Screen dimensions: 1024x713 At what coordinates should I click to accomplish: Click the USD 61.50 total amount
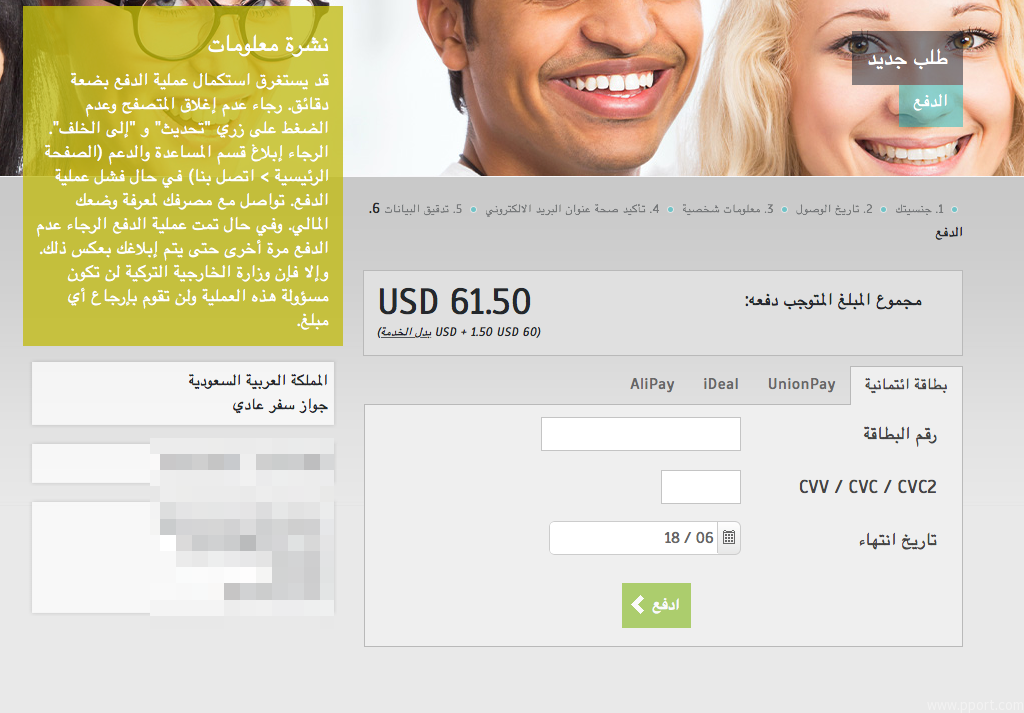click(455, 302)
